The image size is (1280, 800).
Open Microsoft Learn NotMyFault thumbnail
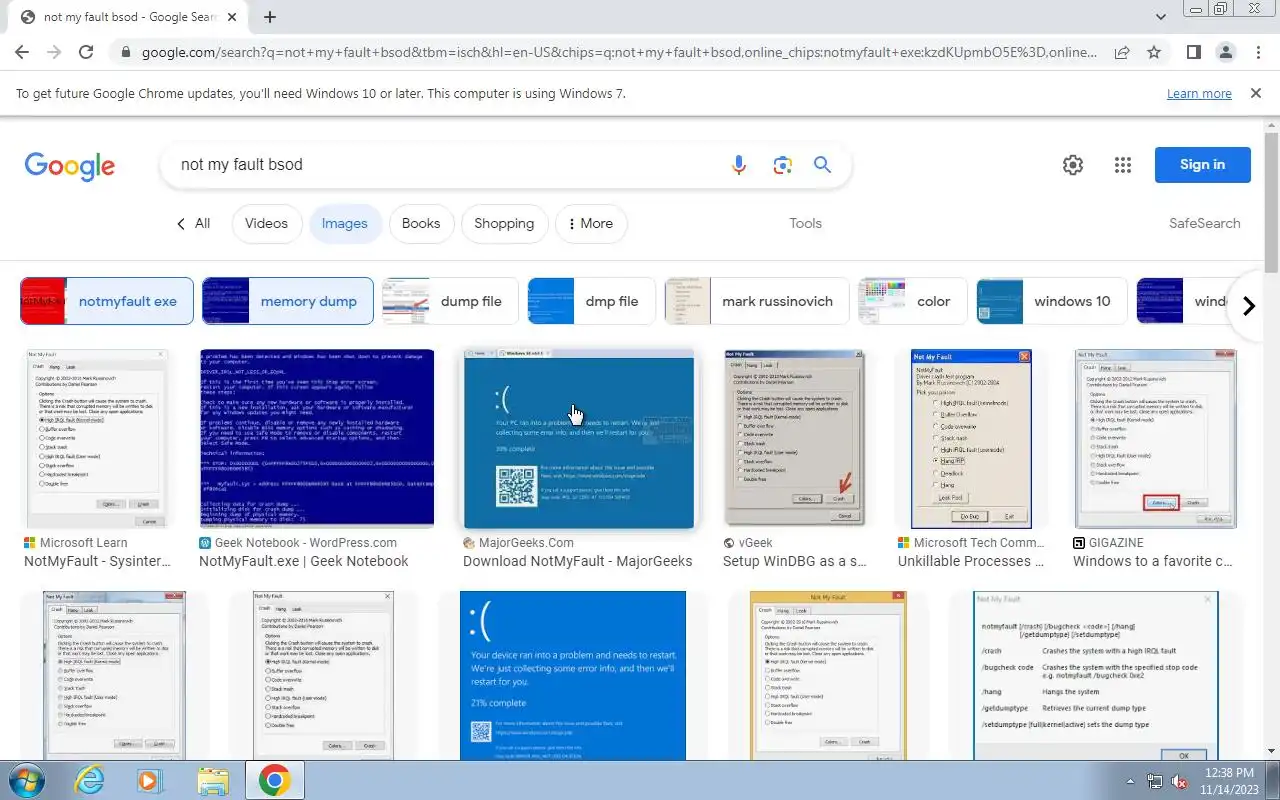(95, 438)
